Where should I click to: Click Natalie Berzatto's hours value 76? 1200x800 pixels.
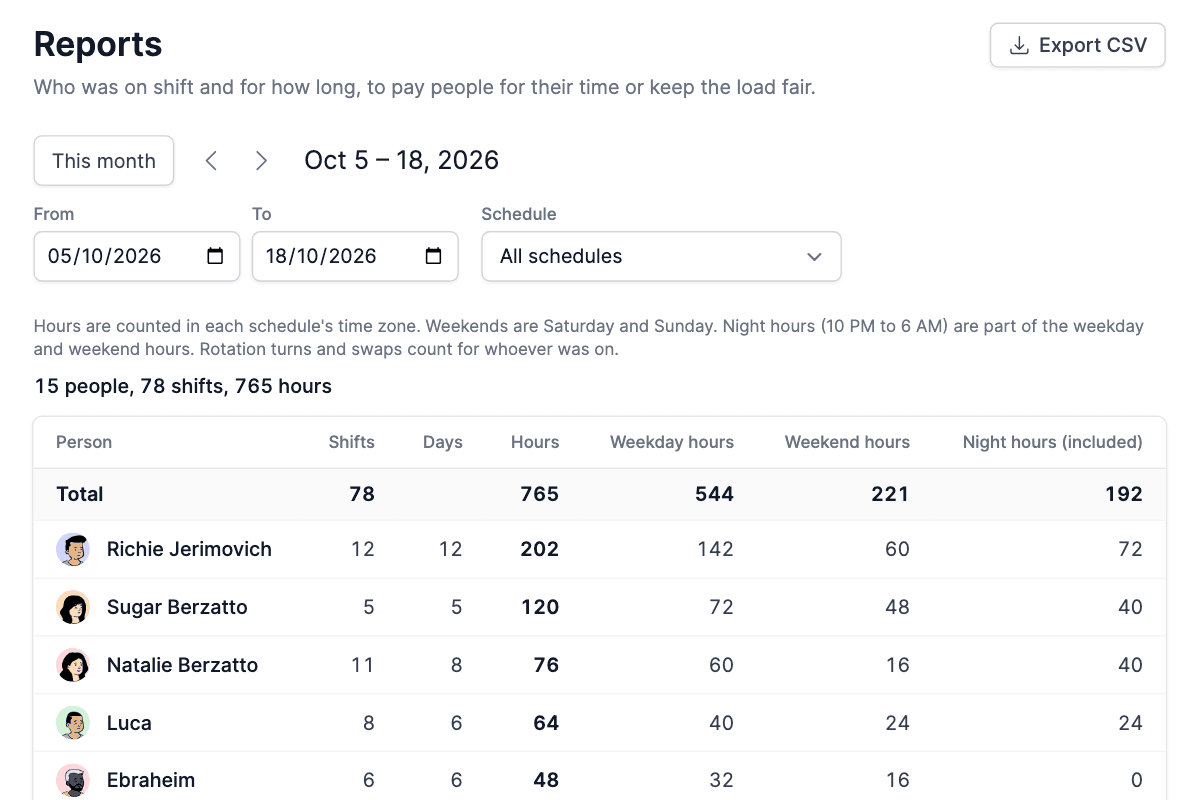point(546,665)
